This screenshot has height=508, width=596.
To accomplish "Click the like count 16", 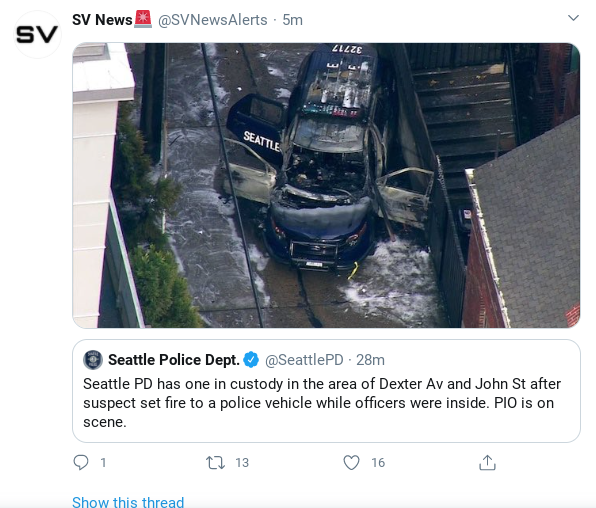I will click(x=378, y=463).
